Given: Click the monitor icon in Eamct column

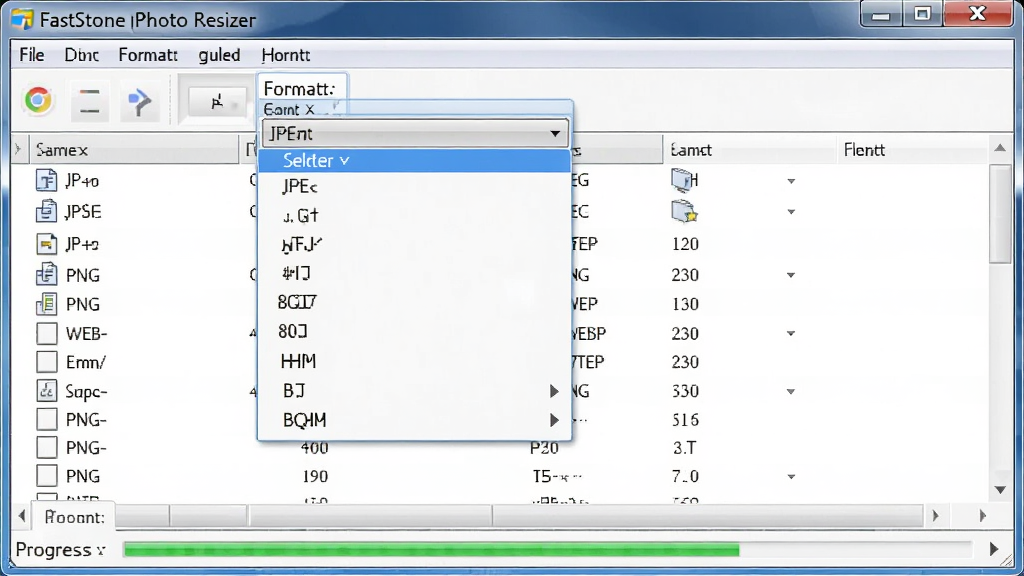Looking at the screenshot, I should point(683,180).
